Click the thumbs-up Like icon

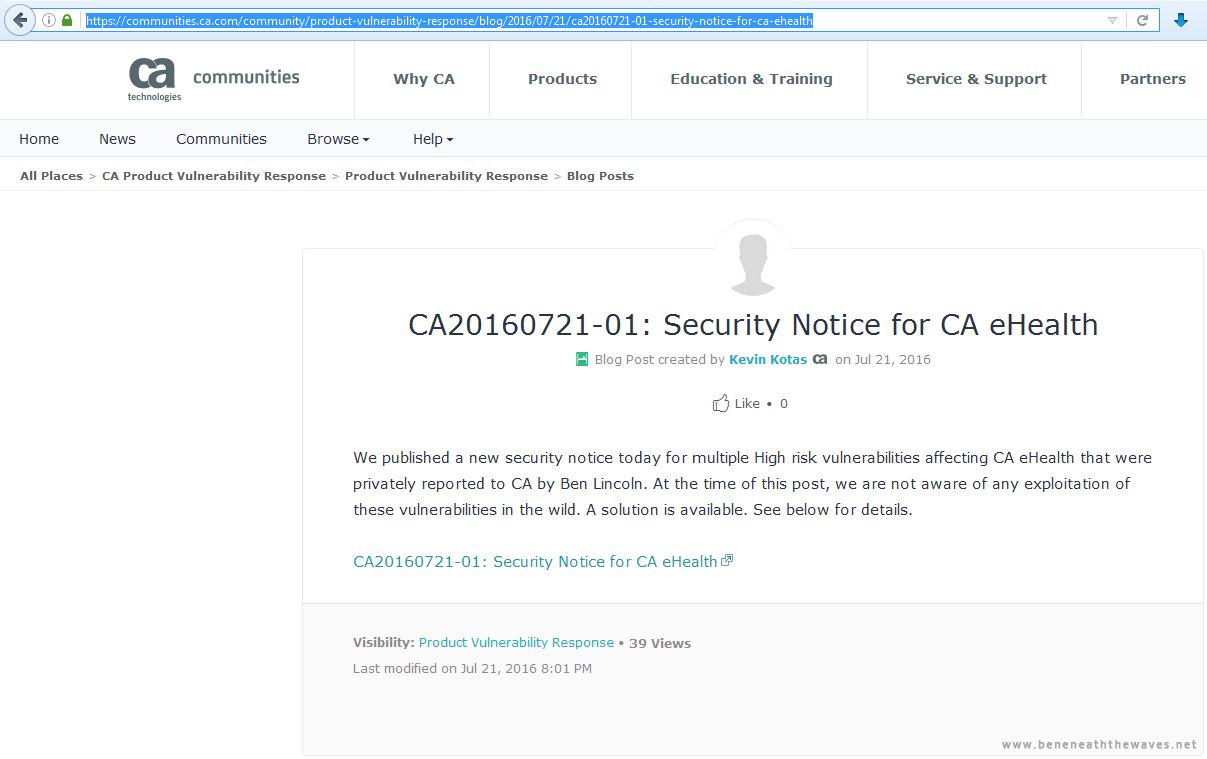point(720,404)
